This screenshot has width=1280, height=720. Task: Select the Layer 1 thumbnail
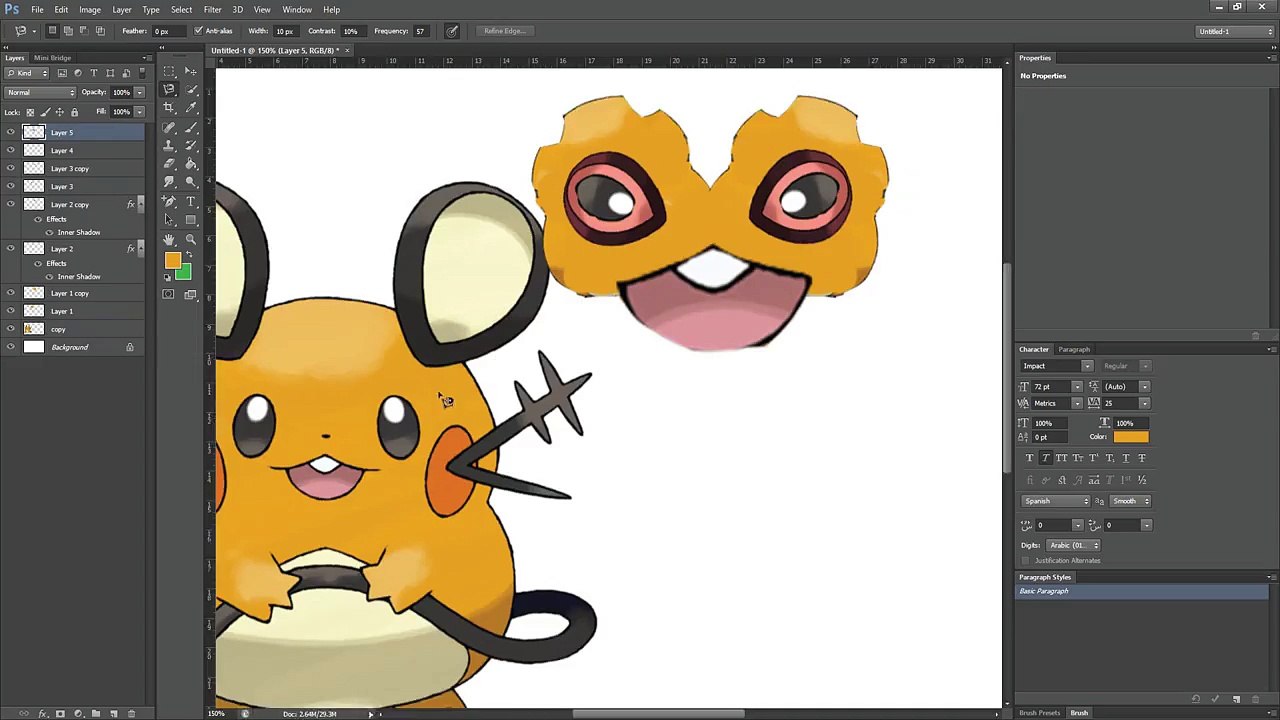(34, 311)
